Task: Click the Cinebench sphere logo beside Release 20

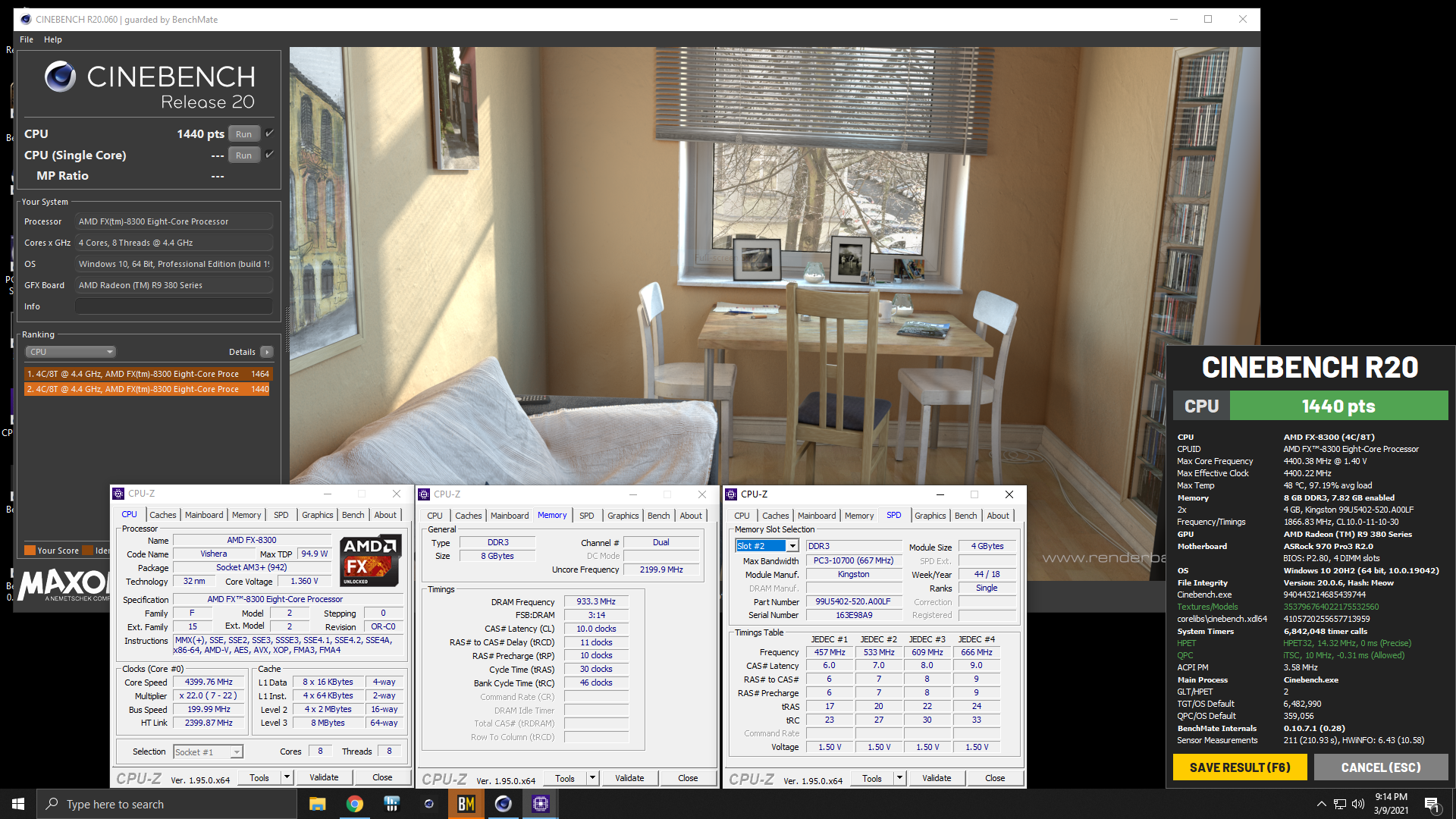Action: (x=60, y=77)
